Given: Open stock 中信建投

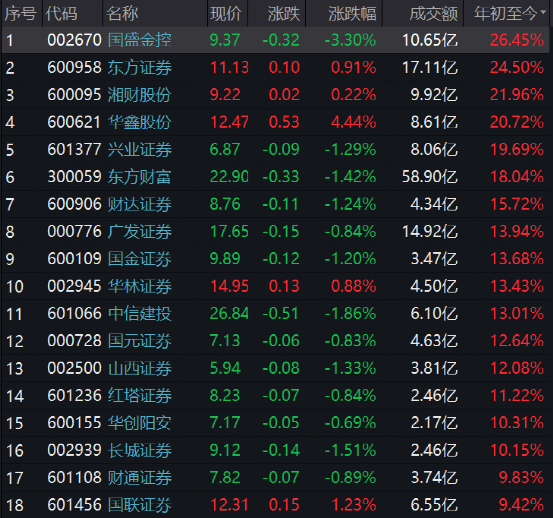Looking at the screenshot, I should [140, 313].
